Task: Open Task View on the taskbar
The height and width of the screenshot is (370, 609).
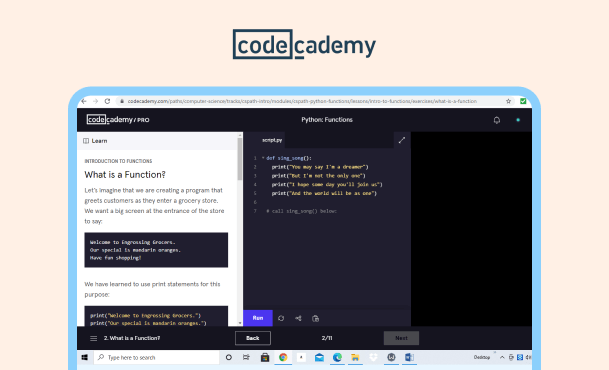Action: pyautogui.click(x=246, y=357)
